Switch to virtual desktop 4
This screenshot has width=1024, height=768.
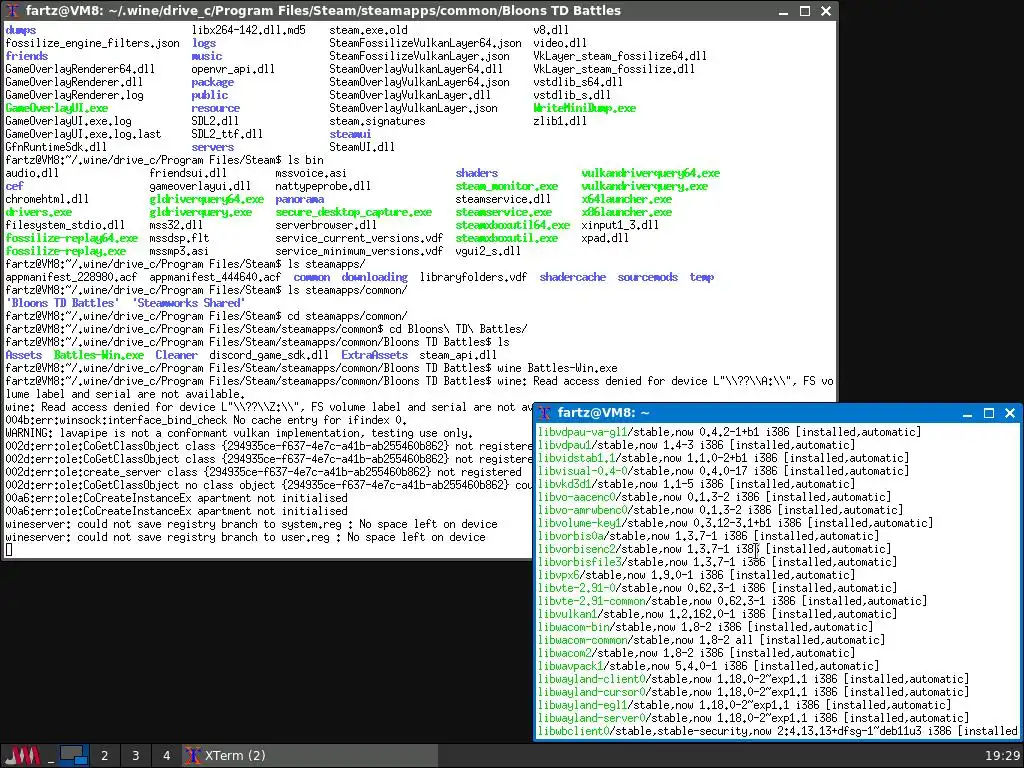(x=166, y=756)
